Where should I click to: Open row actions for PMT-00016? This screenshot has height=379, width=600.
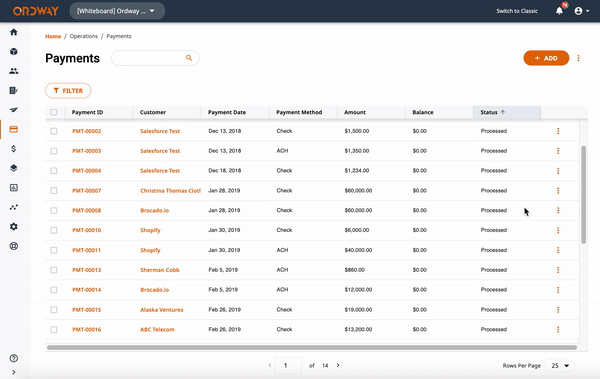558,330
